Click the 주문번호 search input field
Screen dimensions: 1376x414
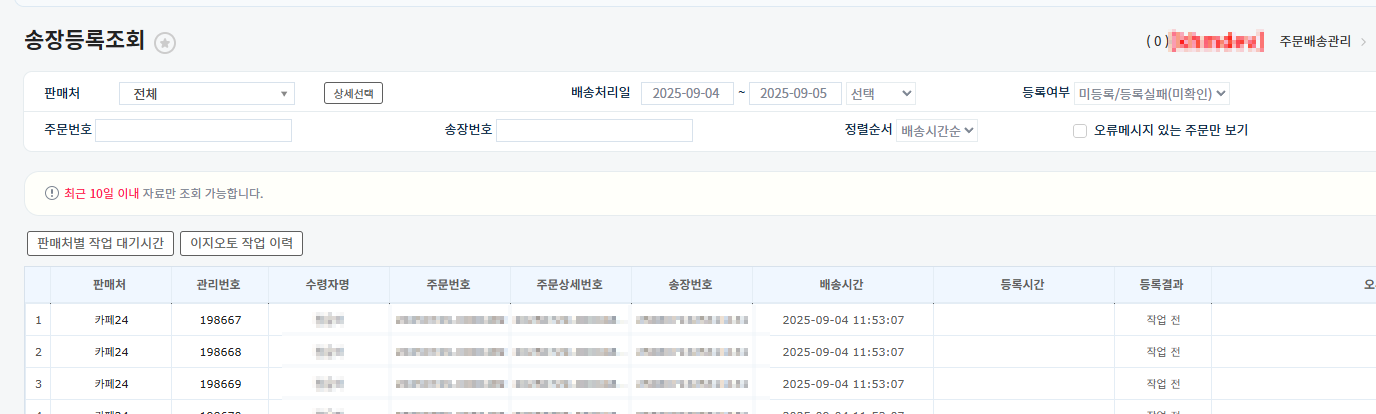coord(193,131)
